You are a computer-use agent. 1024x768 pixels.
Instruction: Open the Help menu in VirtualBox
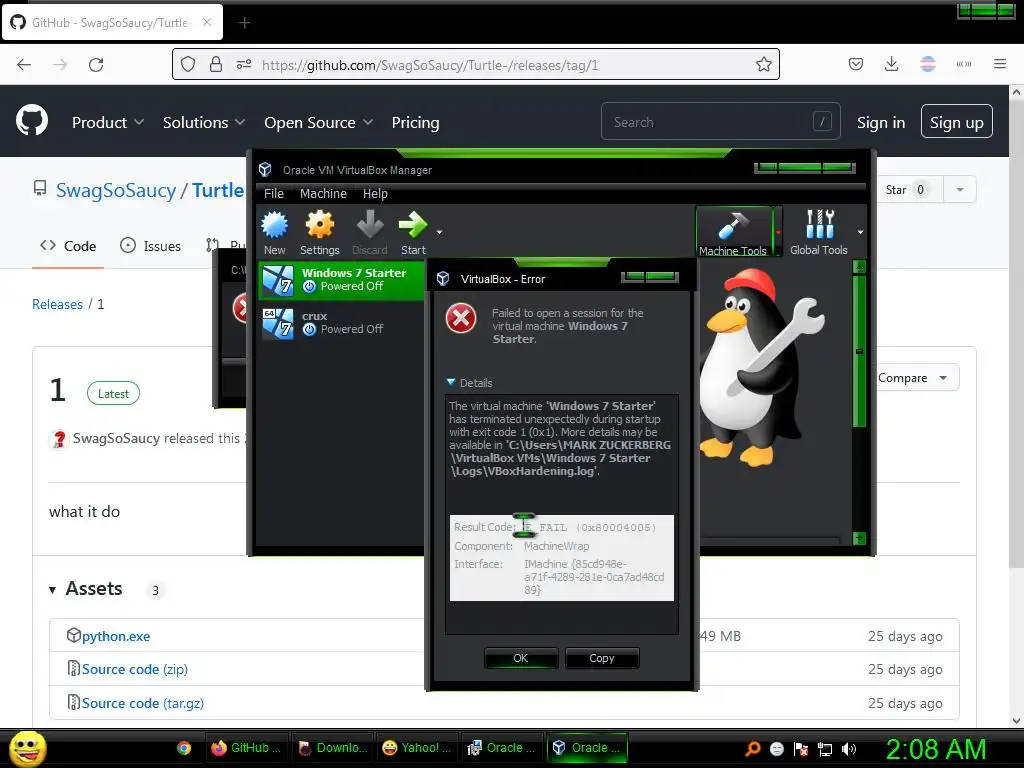coord(376,193)
